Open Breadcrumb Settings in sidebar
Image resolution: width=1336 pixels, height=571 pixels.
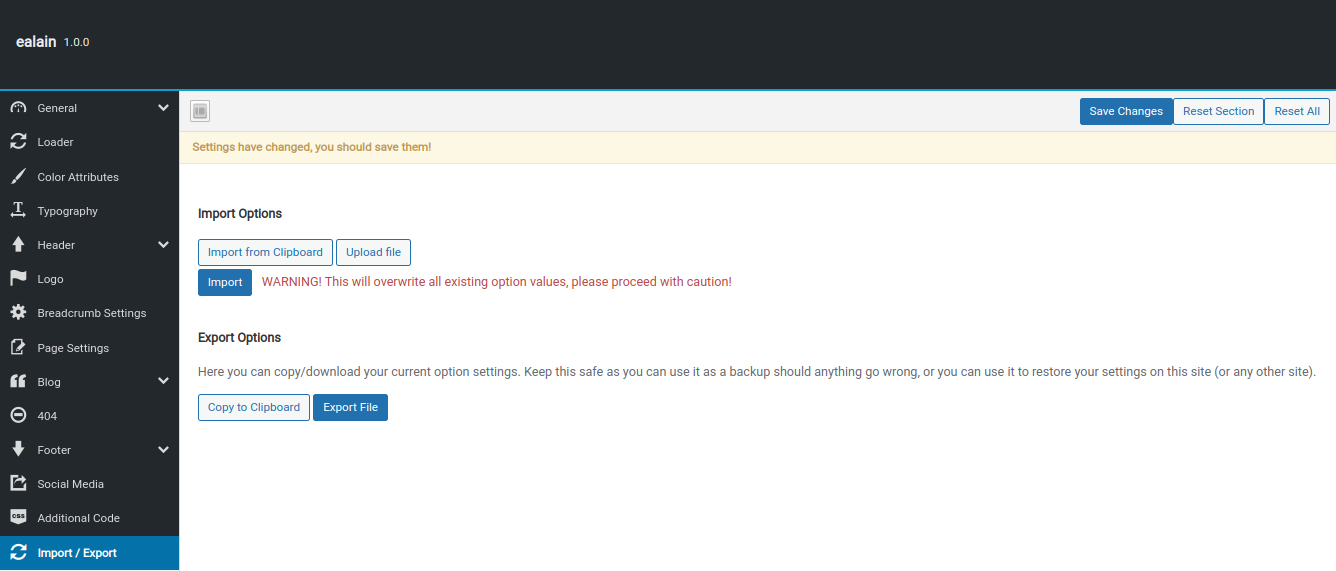click(x=89, y=313)
